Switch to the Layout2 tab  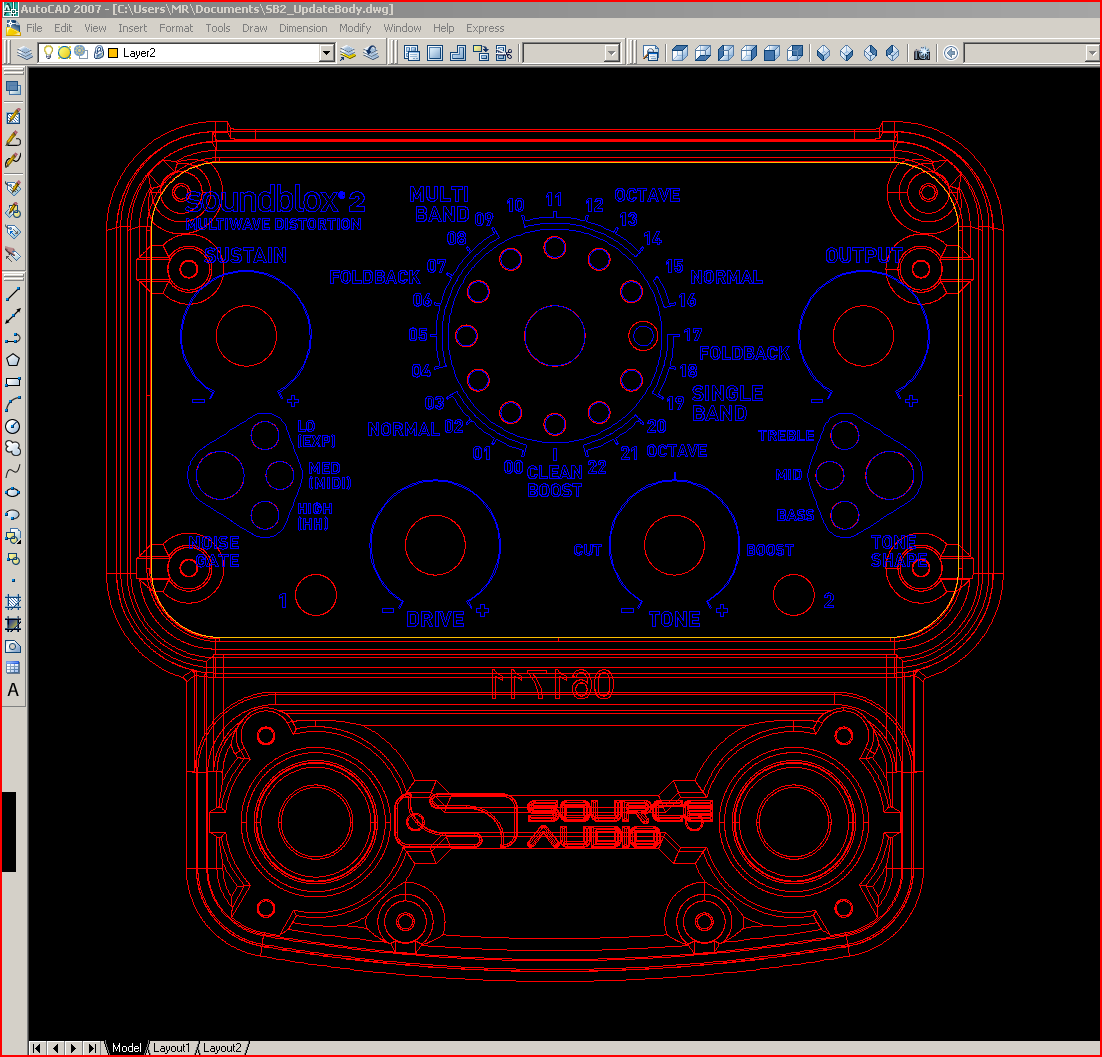click(x=222, y=1048)
